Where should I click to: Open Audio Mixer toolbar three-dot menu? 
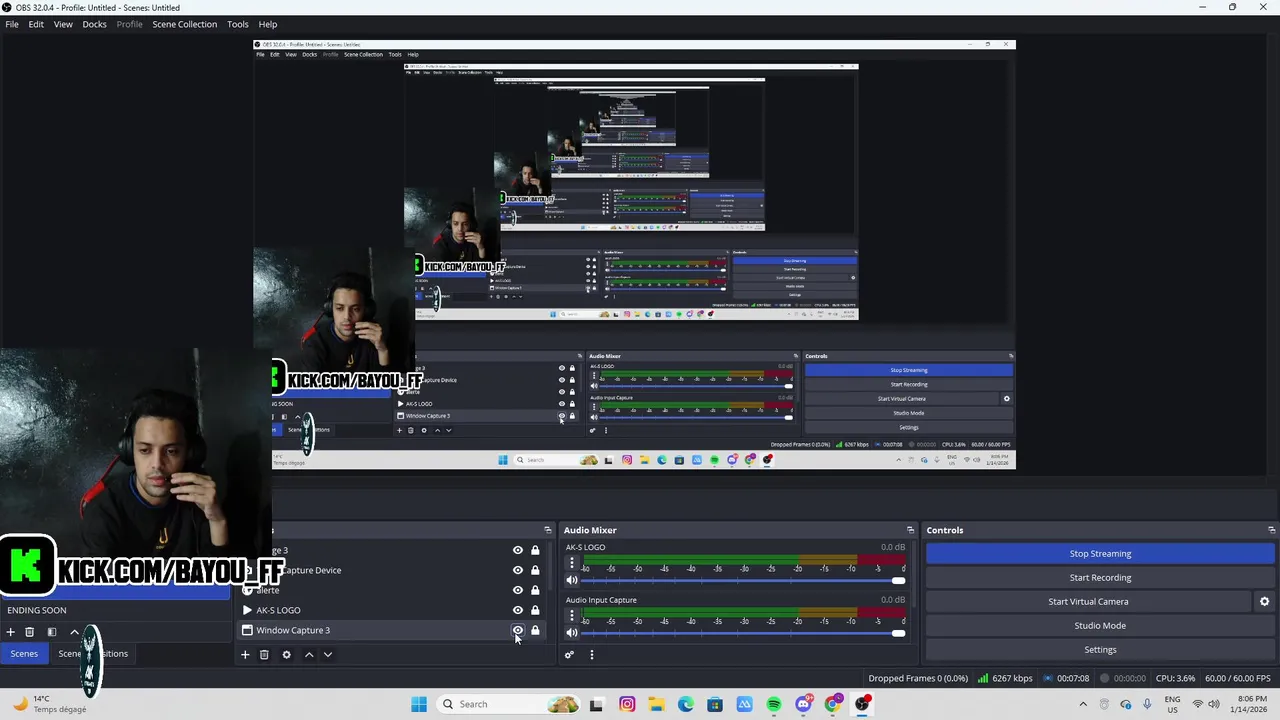tap(591, 655)
